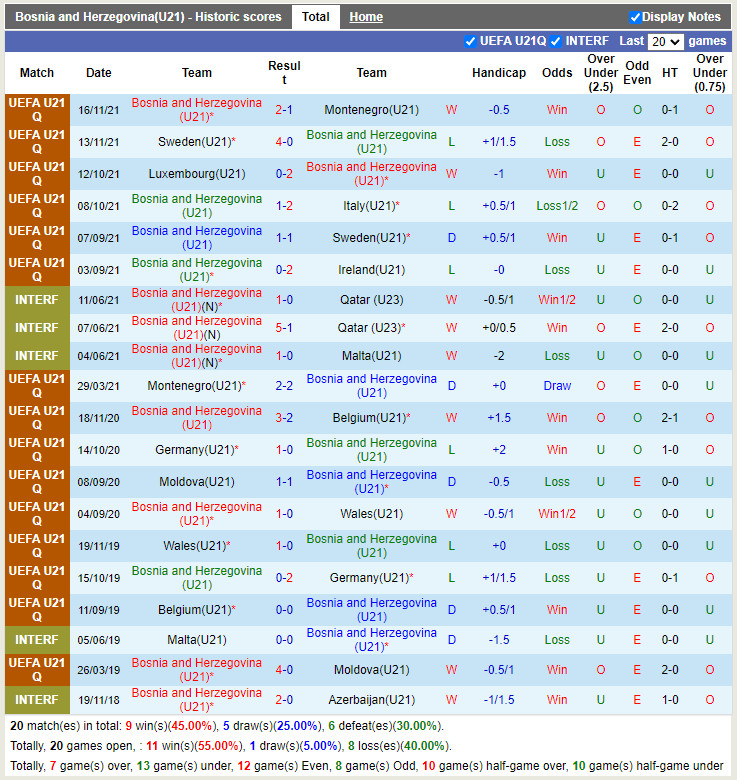
Task: Disable the INTERF filter checkbox
Action: [556, 41]
